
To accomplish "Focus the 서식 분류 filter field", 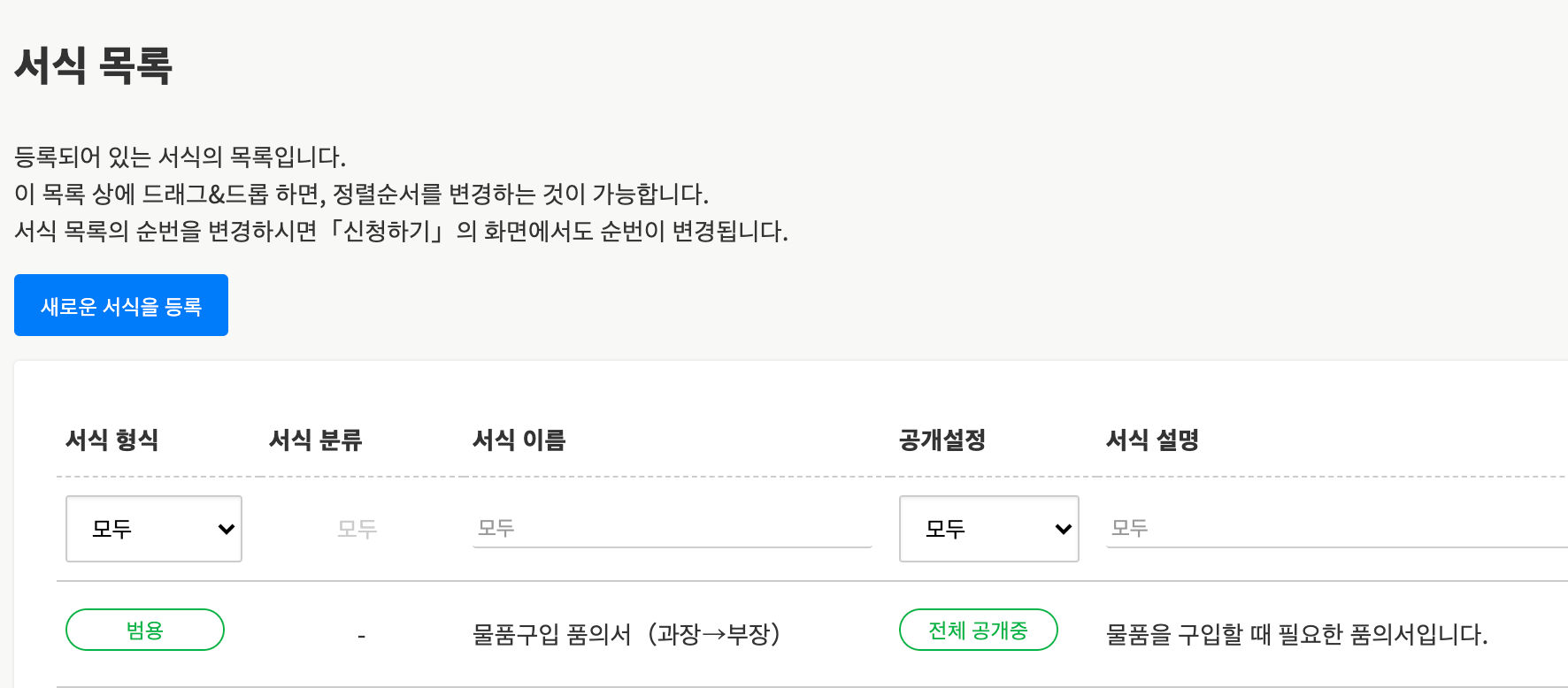I will (x=357, y=529).
